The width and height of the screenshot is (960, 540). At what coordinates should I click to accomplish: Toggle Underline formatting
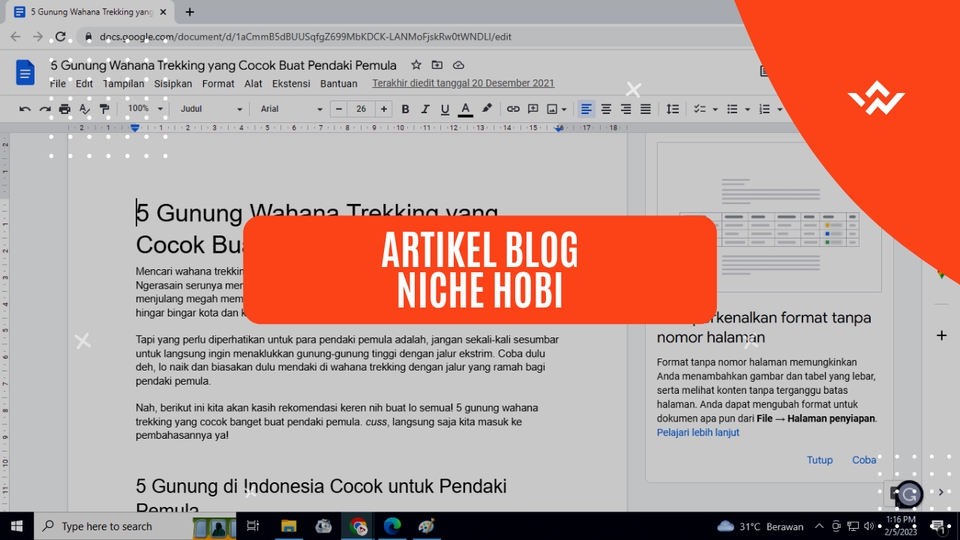(x=445, y=109)
